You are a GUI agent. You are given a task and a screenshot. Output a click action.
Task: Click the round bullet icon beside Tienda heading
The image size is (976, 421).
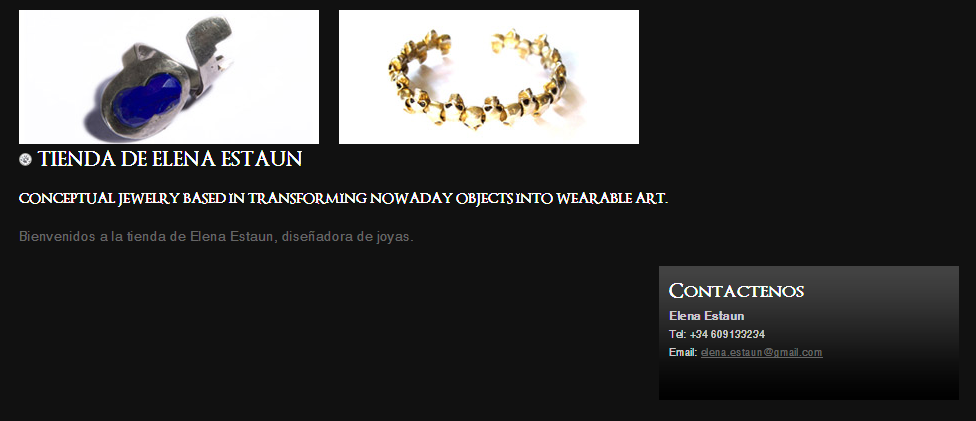click(x=26, y=160)
